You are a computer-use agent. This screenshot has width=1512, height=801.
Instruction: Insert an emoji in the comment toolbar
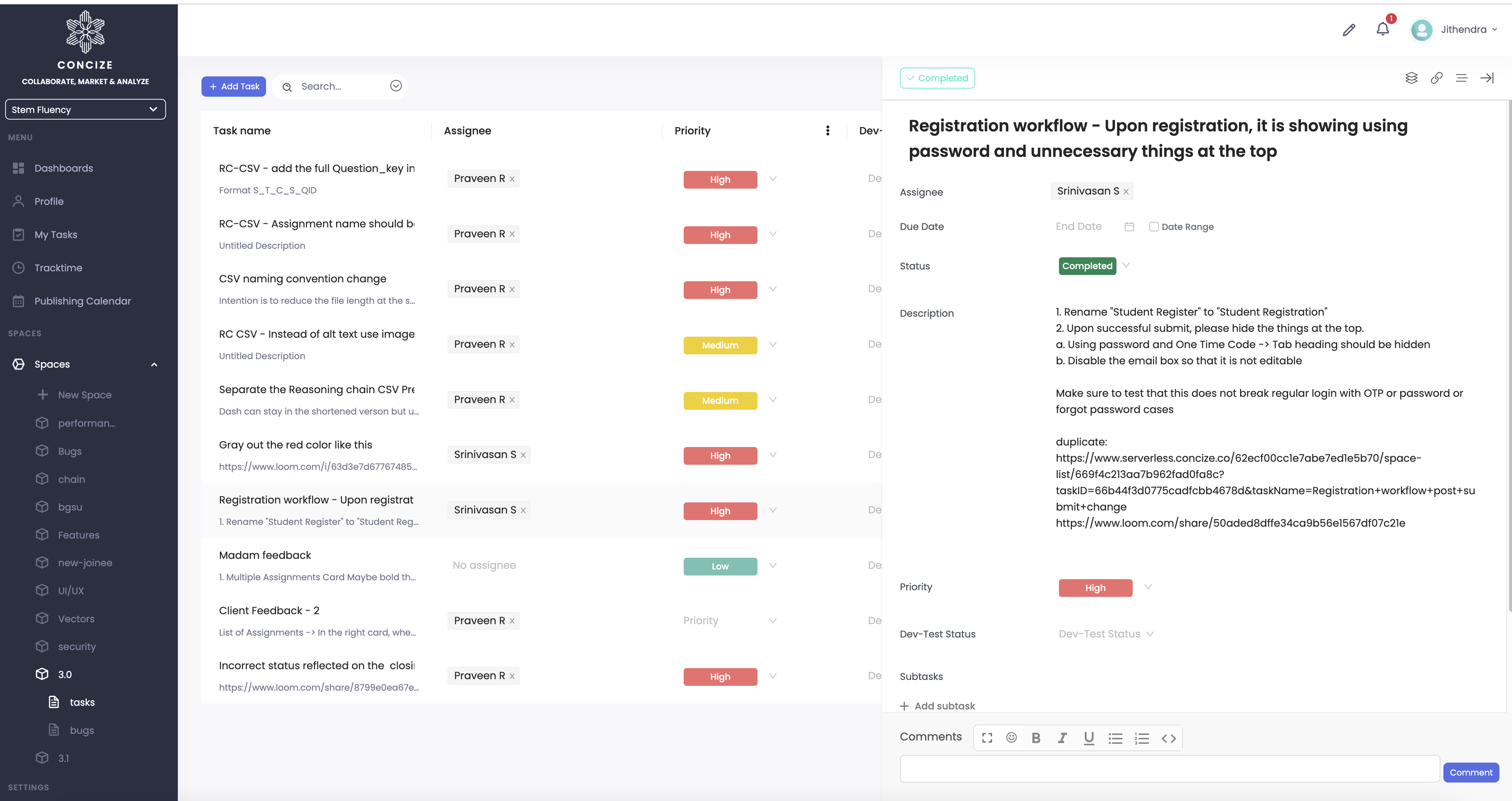[x=1011, y=738]
